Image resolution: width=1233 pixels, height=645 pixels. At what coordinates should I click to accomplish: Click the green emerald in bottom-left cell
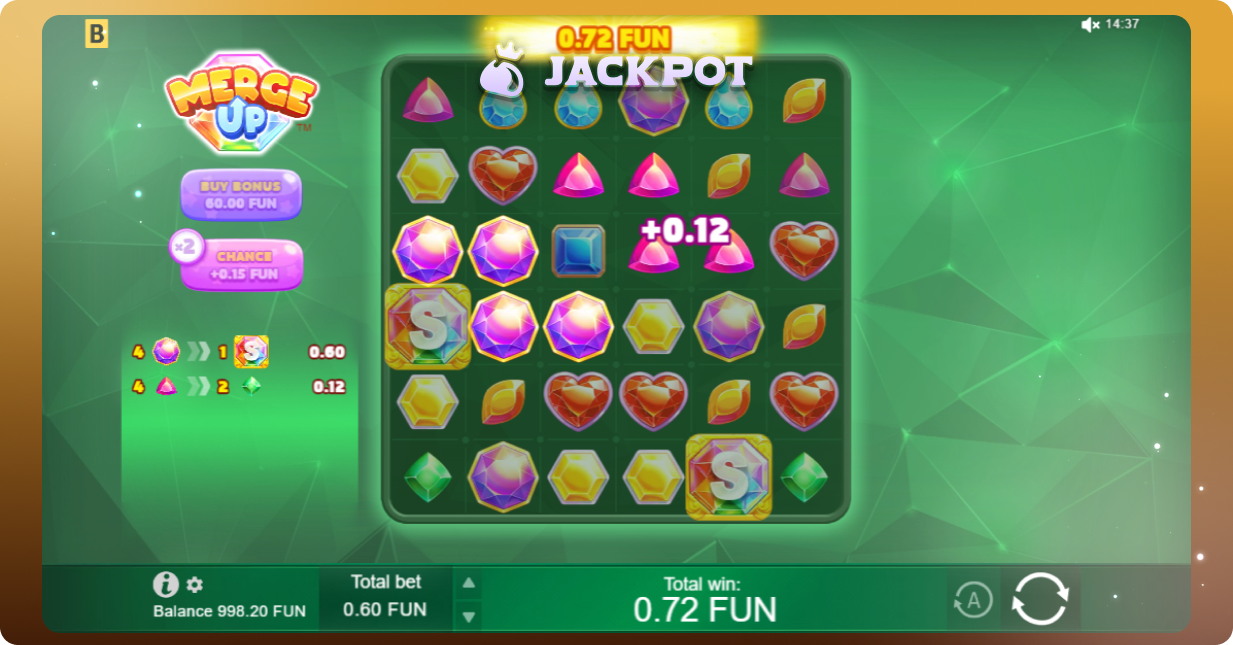(x=427, y=477)
